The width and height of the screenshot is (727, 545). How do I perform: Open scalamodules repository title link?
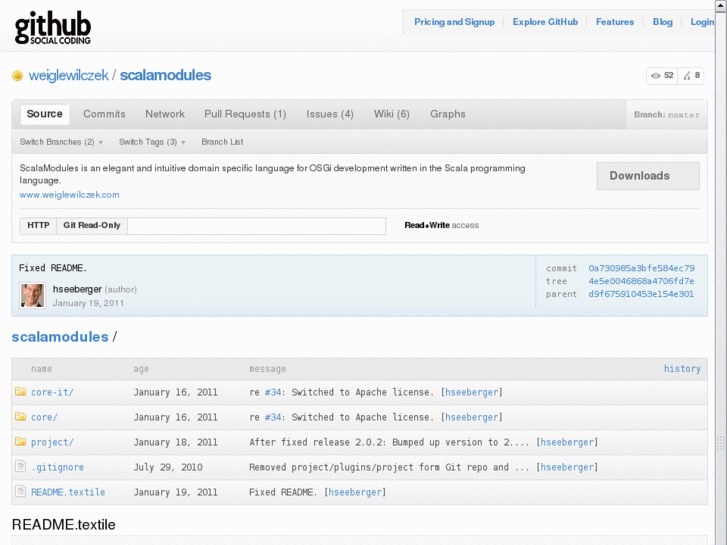(x=166, y=75)
